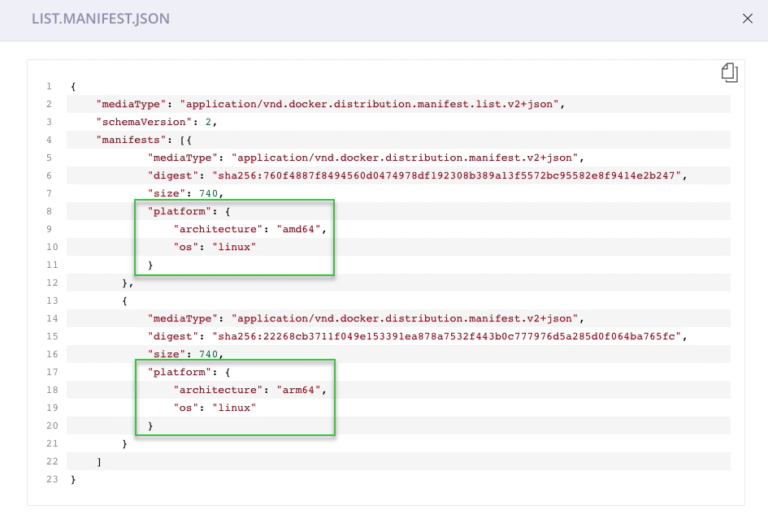Image resolution: width=768 pixels, height=514 pixels.
Task: Click line number 13 in the gutter
Action: [x=47, y=301]
